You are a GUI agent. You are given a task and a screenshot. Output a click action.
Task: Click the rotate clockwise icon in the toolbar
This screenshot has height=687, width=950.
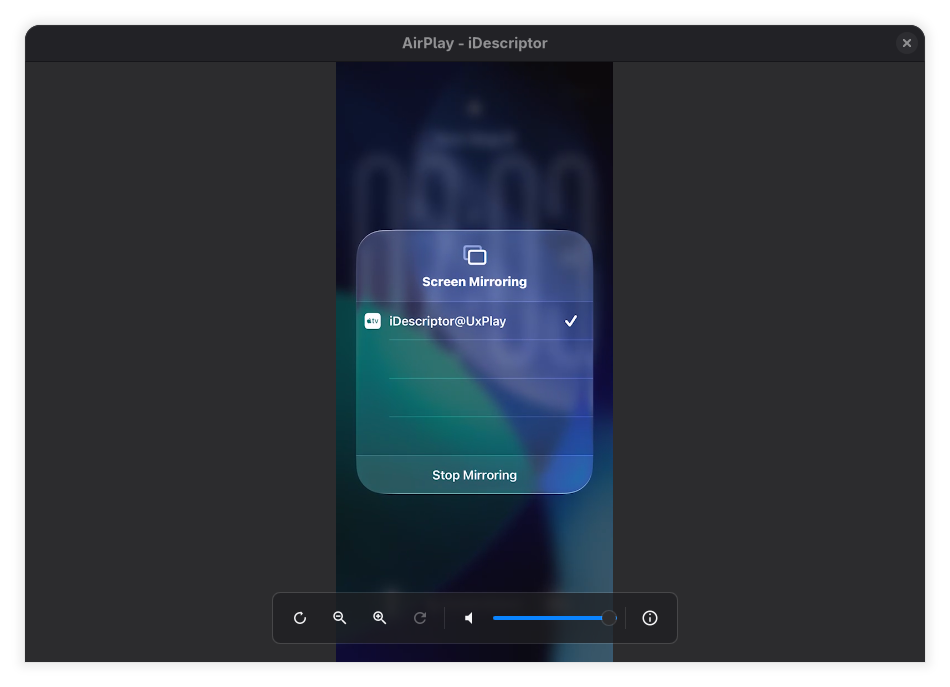click(x=420, y=618)
